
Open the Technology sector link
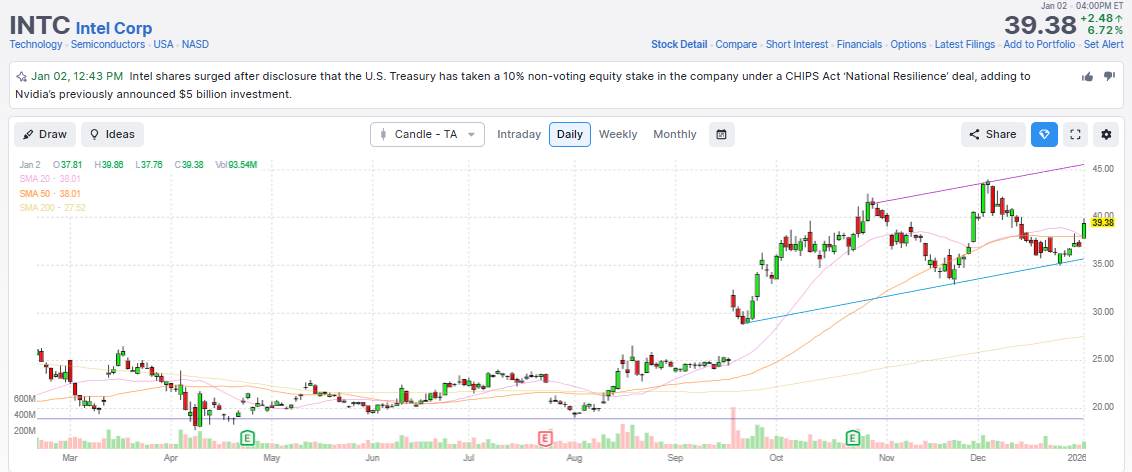coord(36,44)
